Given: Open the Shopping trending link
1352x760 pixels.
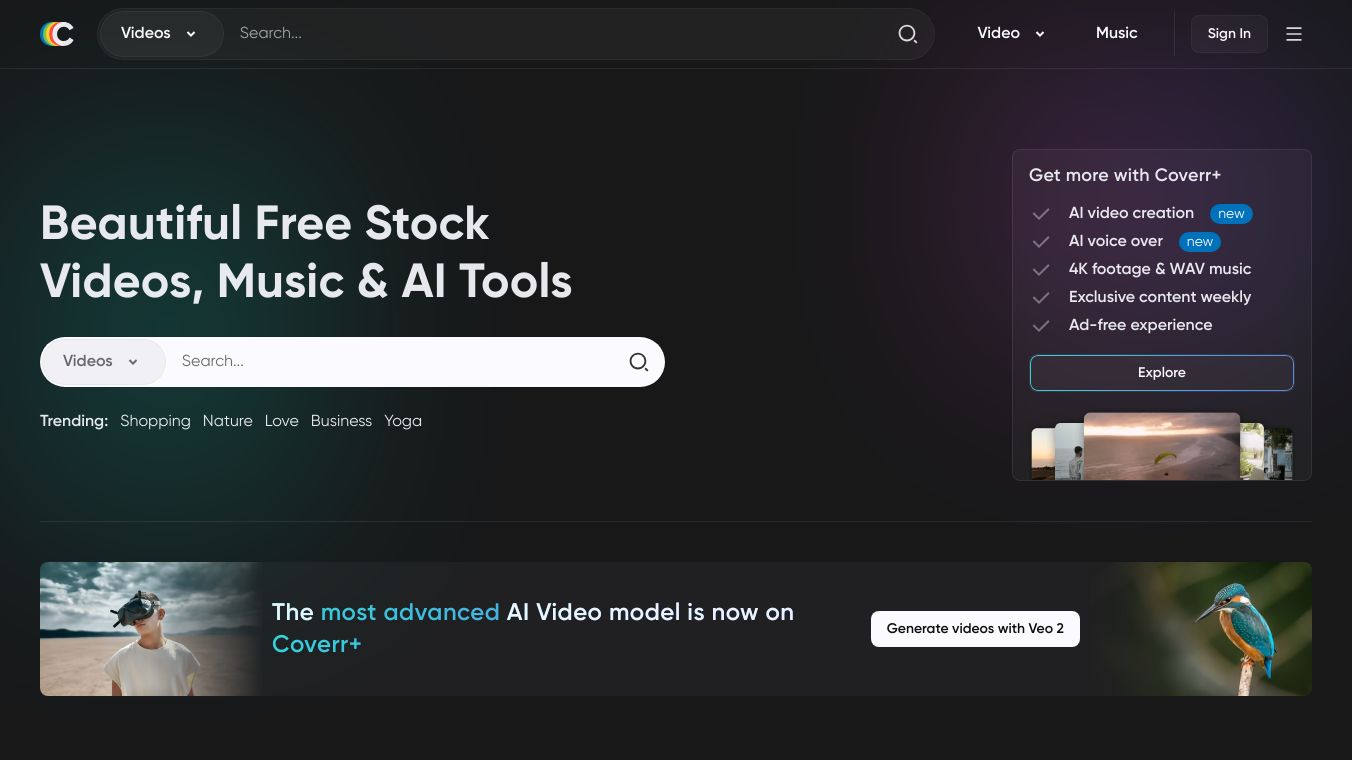Looking at the screenshot, I should click(155, 421).
